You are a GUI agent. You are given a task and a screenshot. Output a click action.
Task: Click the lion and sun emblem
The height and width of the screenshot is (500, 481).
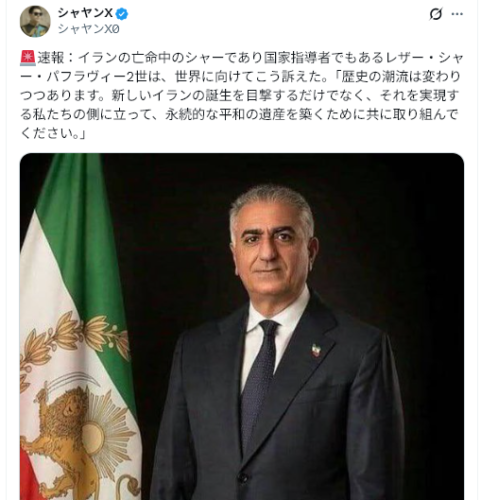[x=78, y=433]
